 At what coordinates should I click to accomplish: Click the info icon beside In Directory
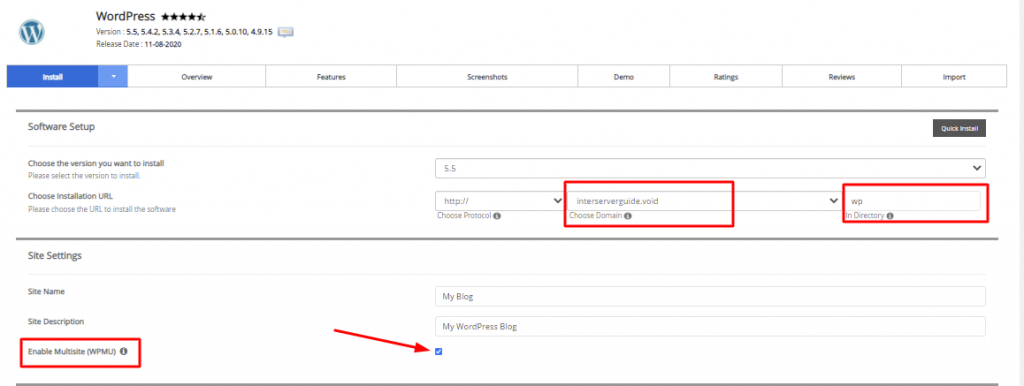click(x=890, y=216)
